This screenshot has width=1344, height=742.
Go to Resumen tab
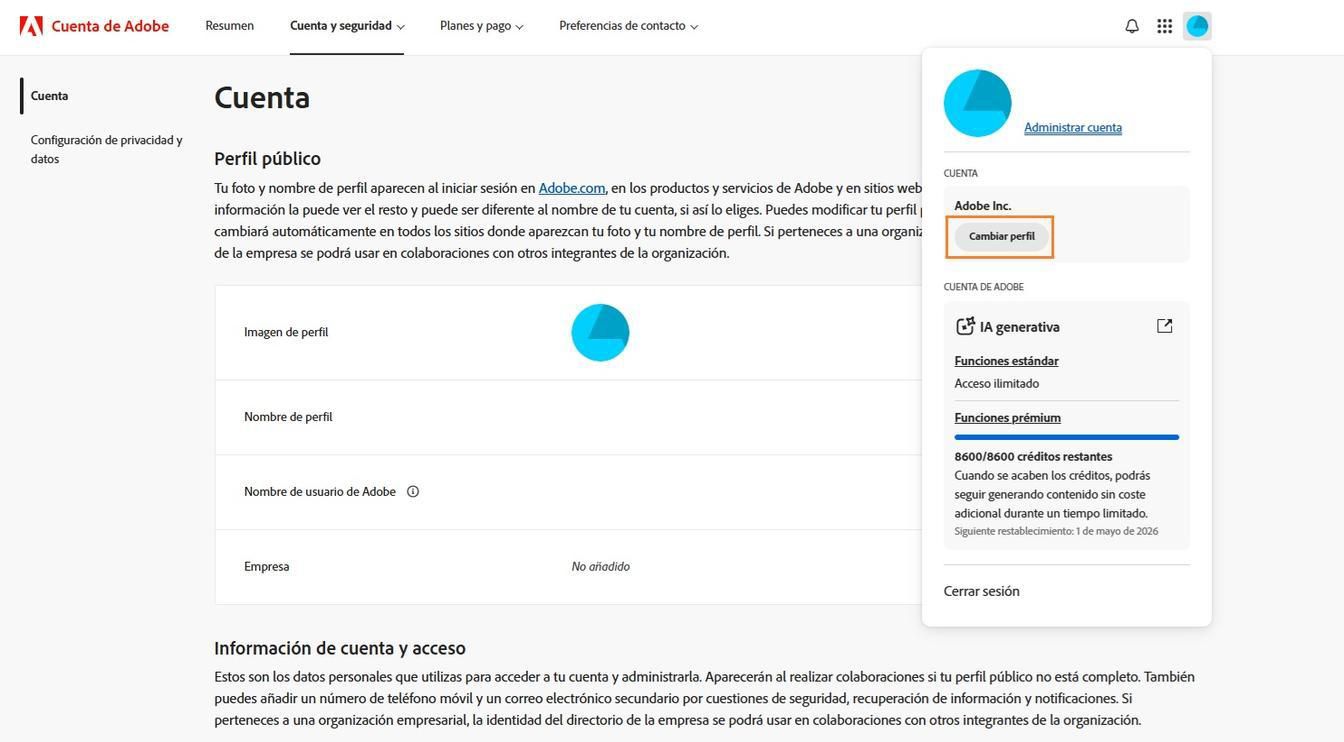pos(229,26)
